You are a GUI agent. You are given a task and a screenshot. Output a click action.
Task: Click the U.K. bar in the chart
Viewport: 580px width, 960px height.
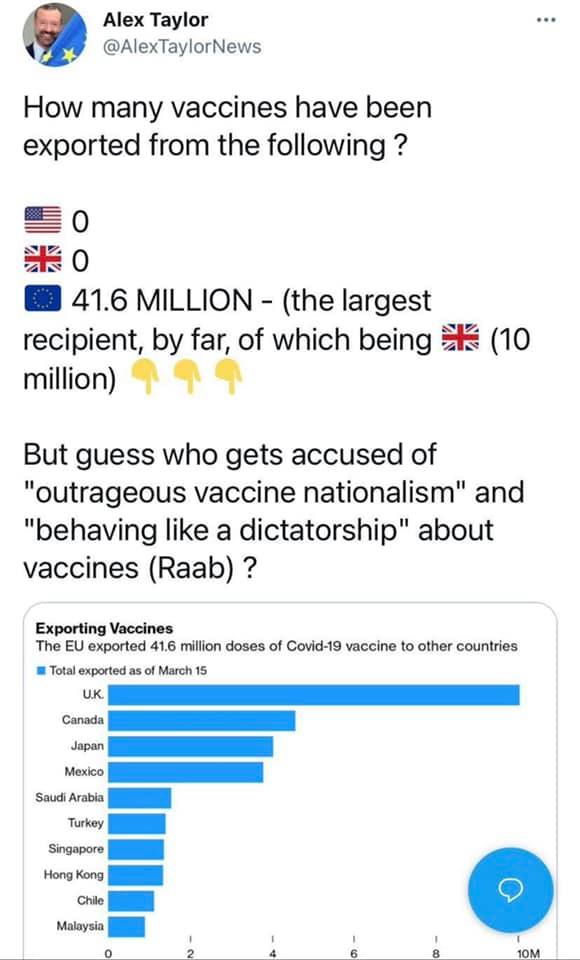coord(314,695)
